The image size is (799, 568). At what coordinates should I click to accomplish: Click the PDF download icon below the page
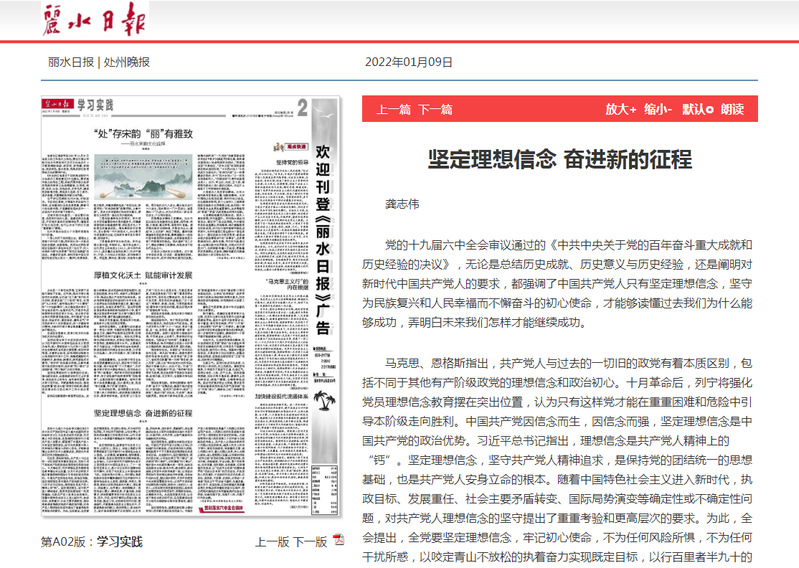[342, 541]
